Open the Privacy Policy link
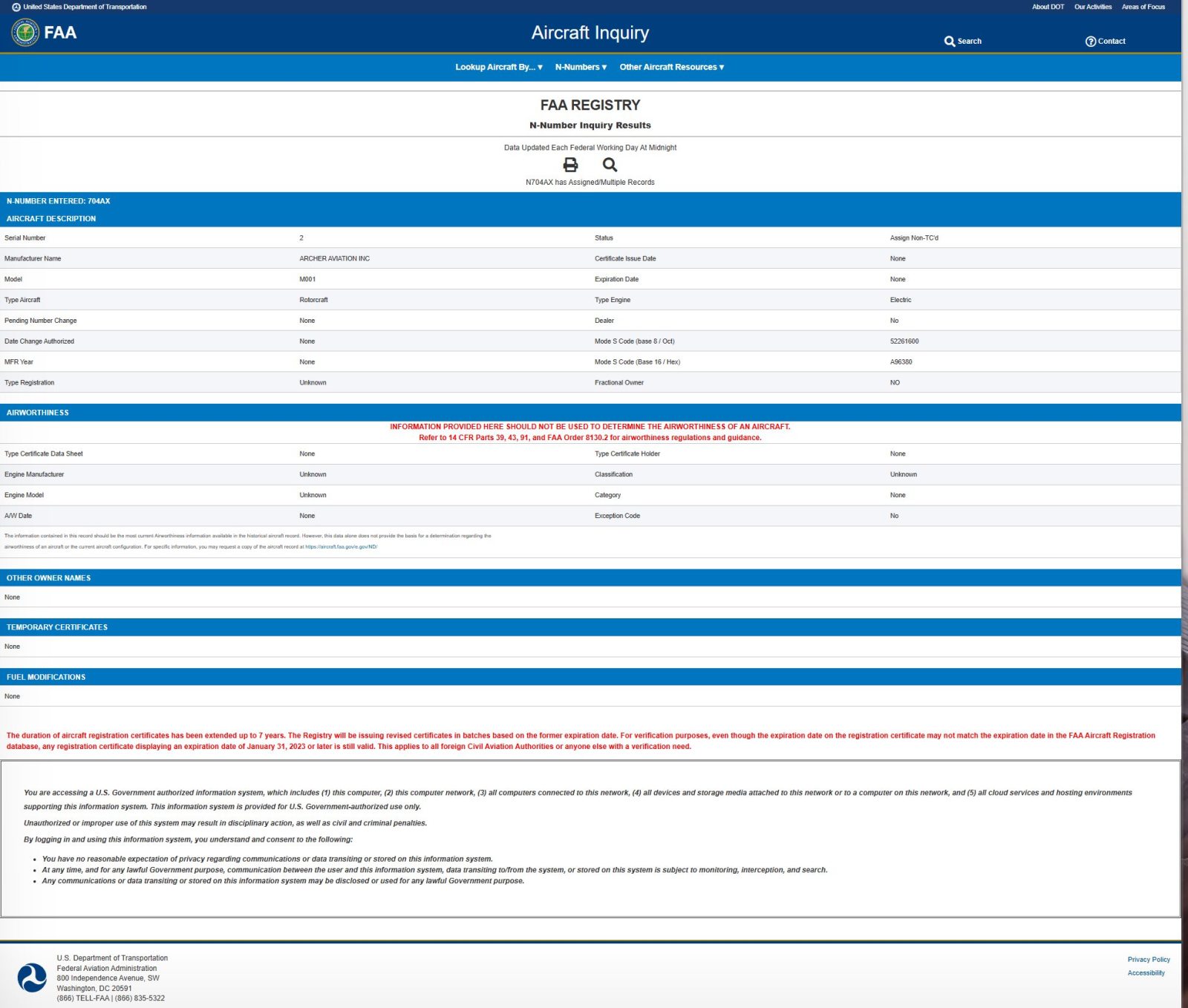The height and width of the screenshot is (1008, 1188). click(x=1149, y=960)
